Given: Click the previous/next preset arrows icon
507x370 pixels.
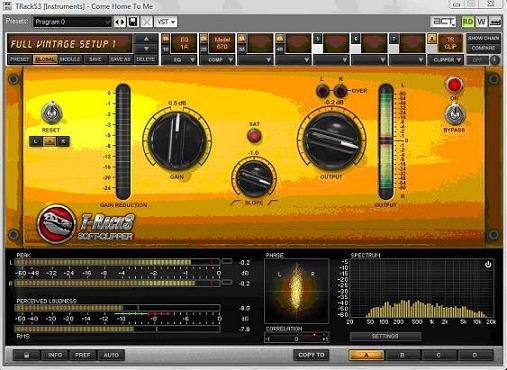Looking at the screenshot, I should pos(120,22).
